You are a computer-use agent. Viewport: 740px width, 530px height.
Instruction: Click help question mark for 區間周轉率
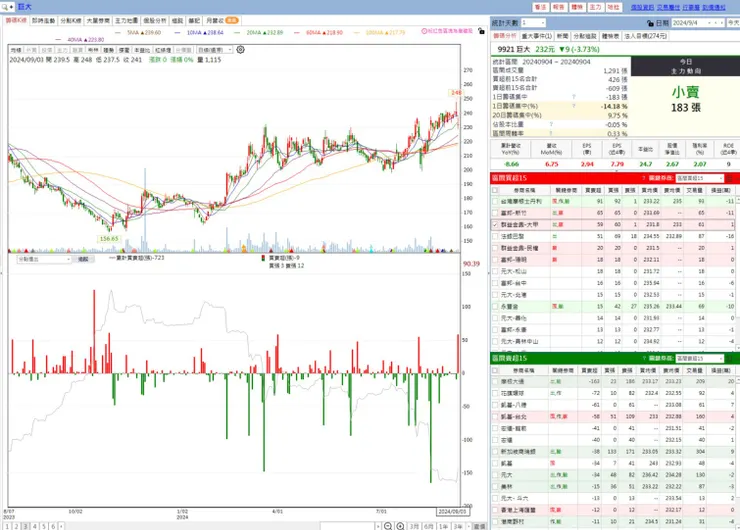pyautogui.click(x=551, y=134)
